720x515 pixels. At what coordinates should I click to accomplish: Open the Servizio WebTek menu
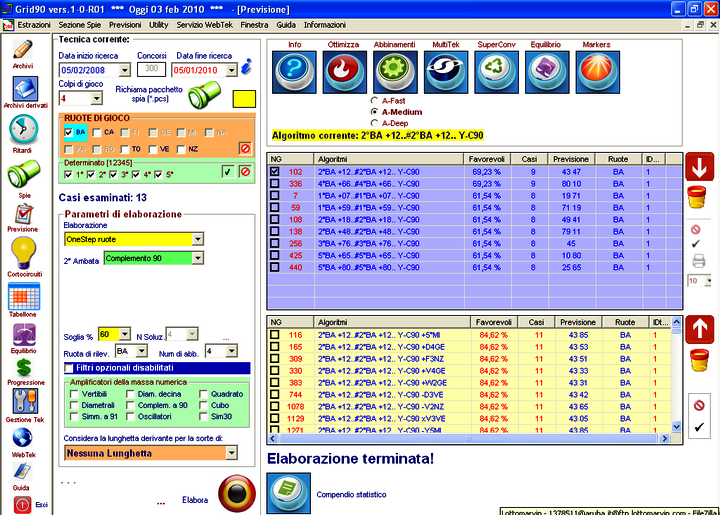205,22
